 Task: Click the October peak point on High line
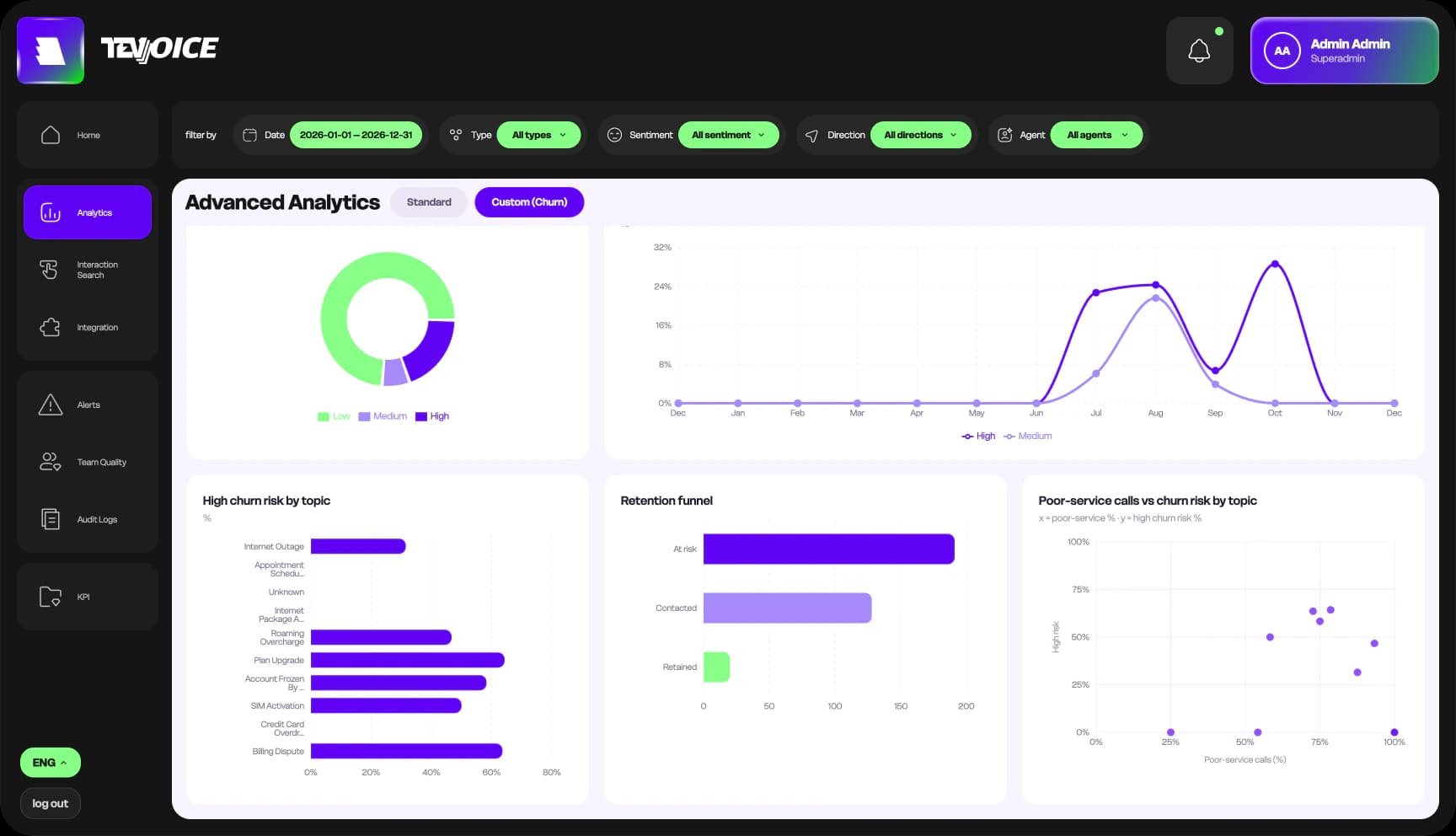[x=1275, y=264]
